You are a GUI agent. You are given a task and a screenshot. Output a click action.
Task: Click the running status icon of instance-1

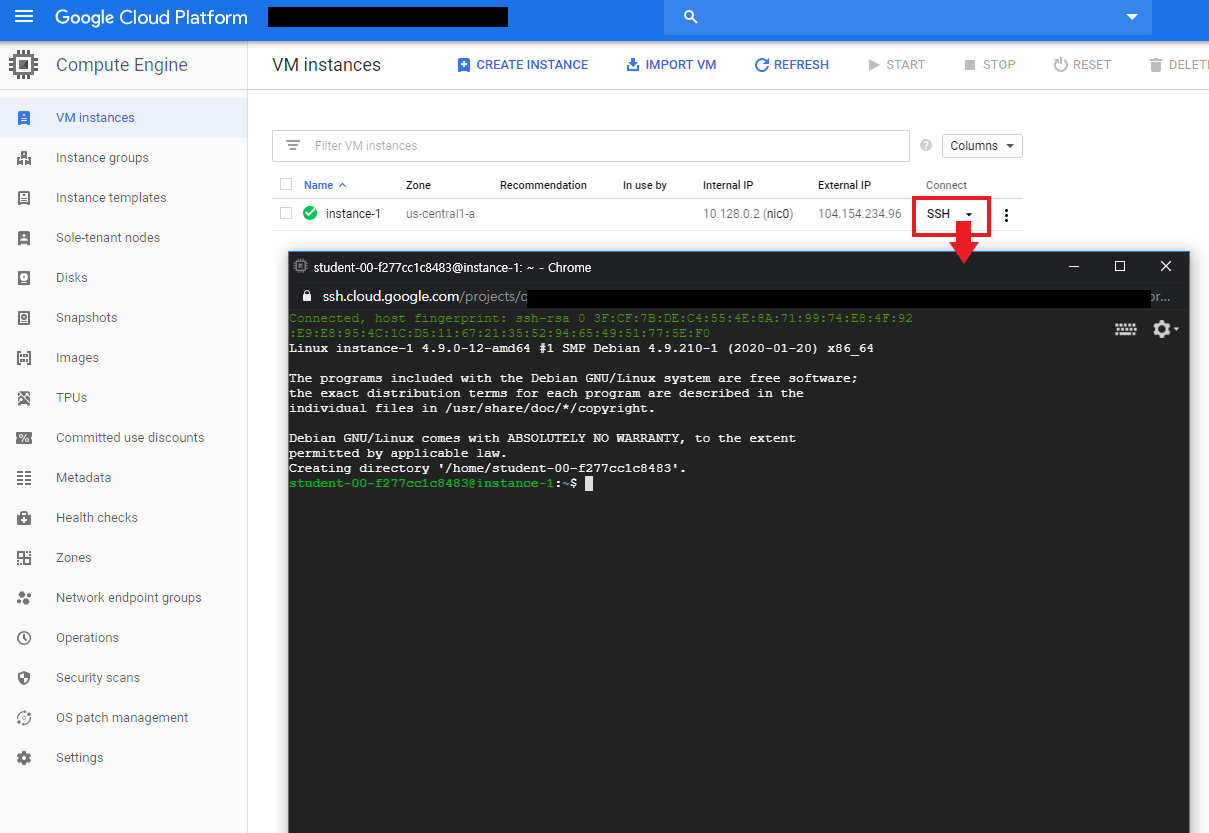(x=310, y=214)
